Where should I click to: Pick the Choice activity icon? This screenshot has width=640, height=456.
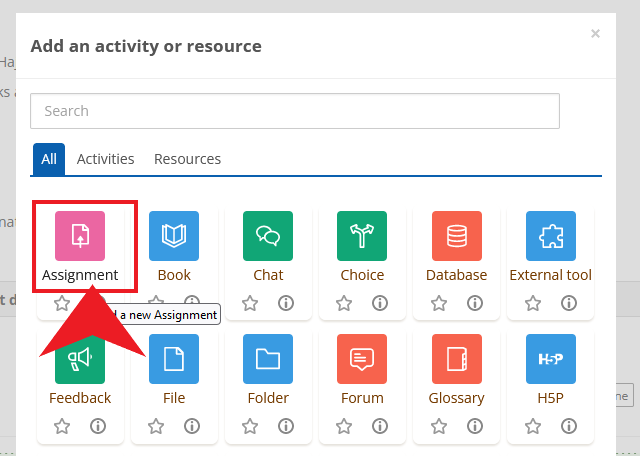point(362,236)
